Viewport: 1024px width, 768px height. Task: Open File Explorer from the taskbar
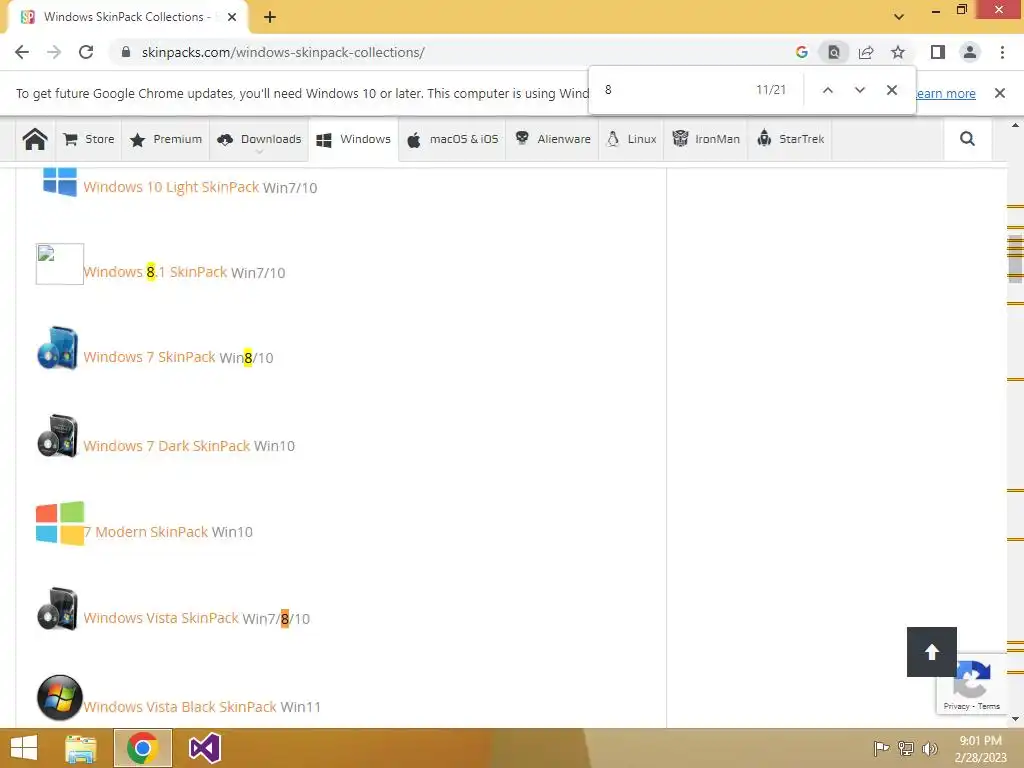81,748
